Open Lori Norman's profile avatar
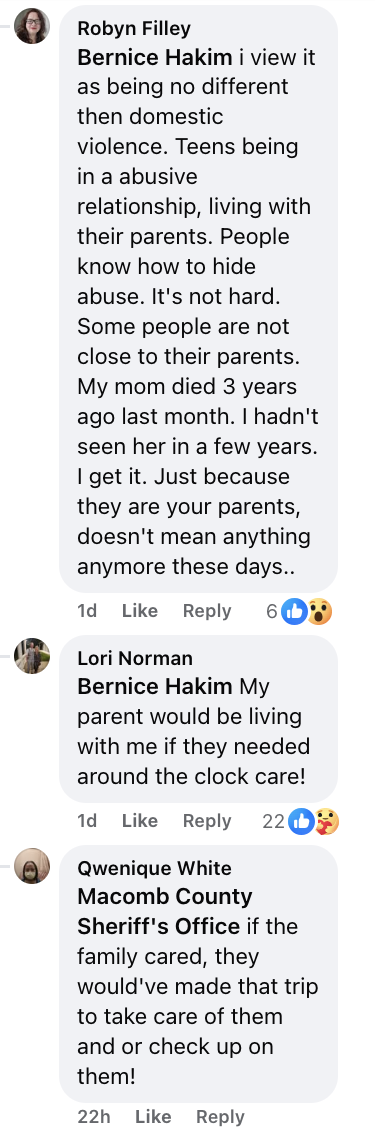Image resolution: width=375 pixels, height=1134 pixels. point(32,656)
